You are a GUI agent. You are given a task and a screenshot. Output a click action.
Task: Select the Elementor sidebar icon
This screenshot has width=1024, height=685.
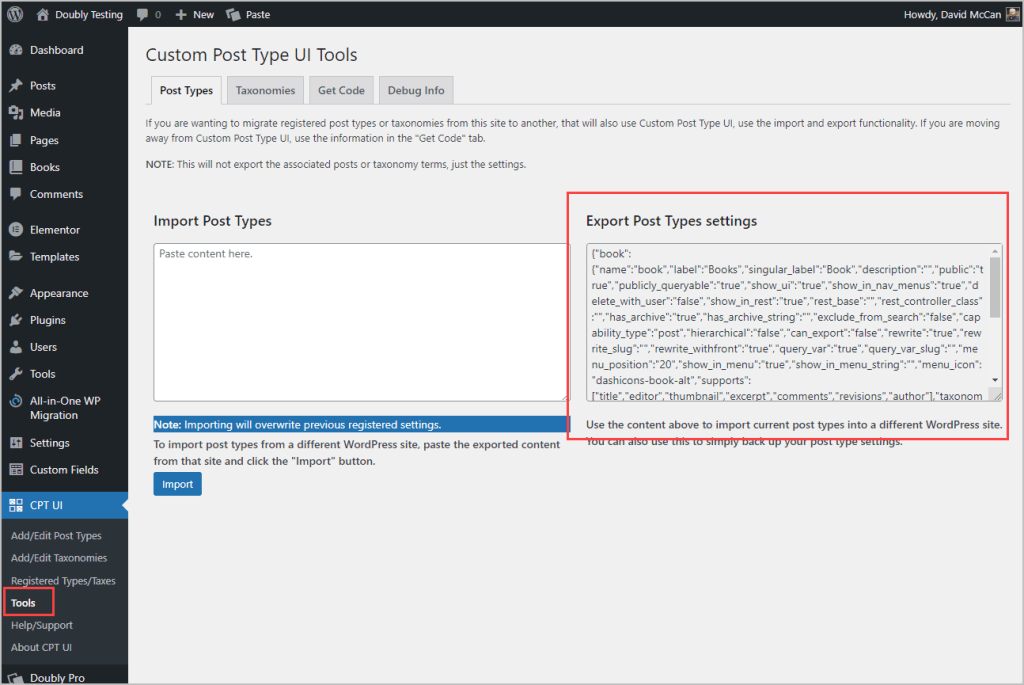click(15, 229)
